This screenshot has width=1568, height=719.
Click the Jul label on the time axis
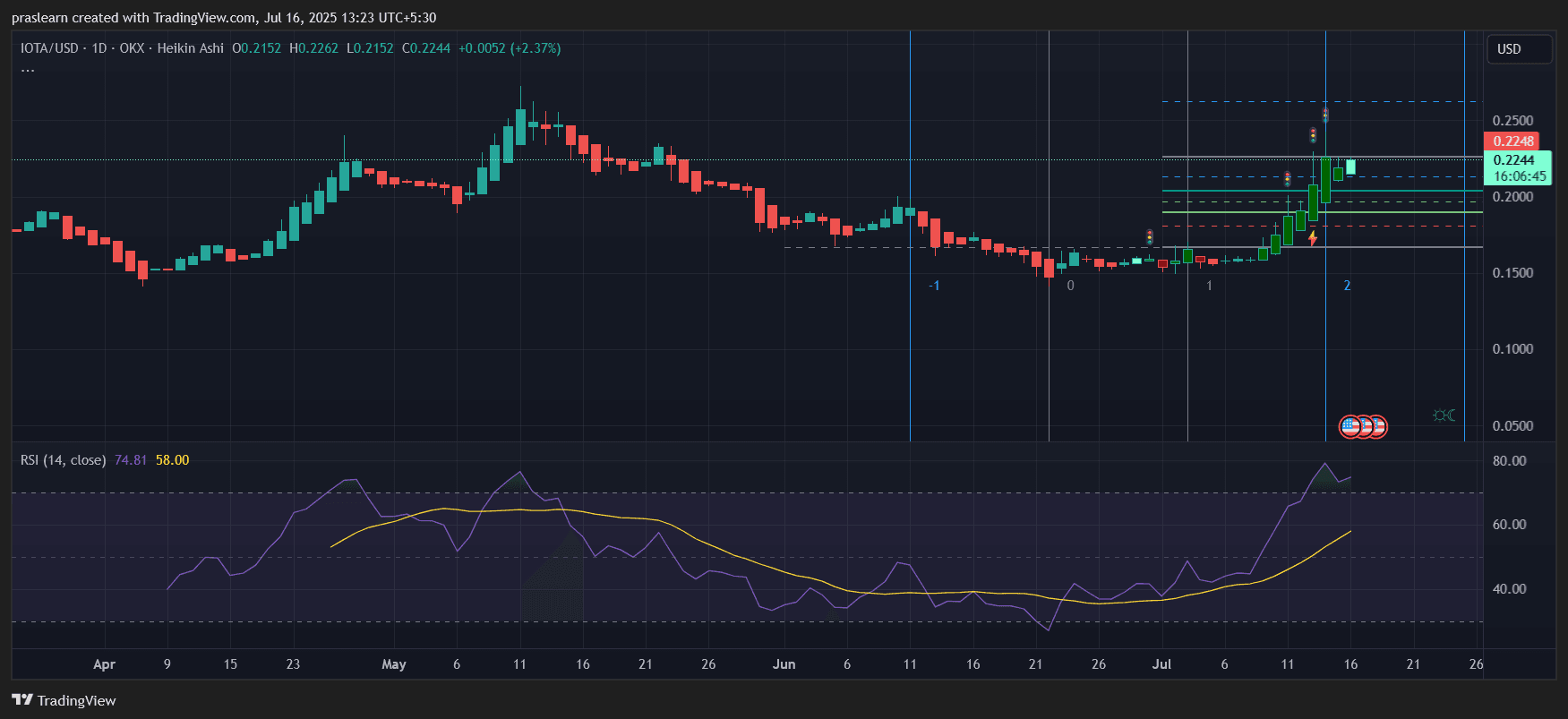1161,664
